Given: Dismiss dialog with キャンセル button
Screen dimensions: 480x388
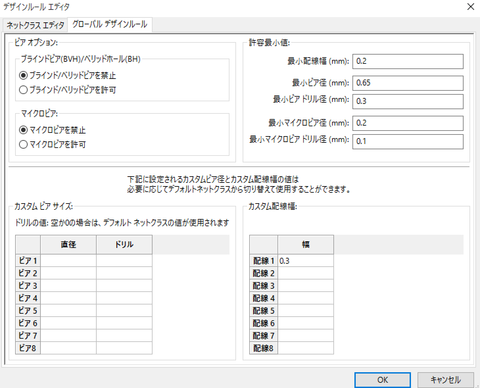Looking at the screenshot, I should [445, 380].
